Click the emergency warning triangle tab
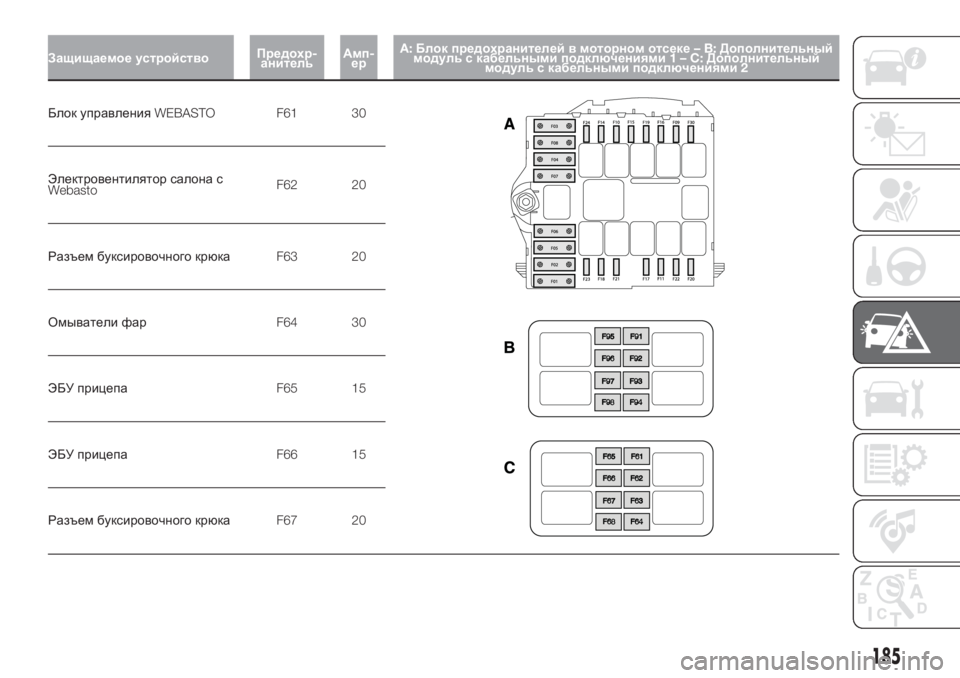This screenshot has width=960, height=678. [x=906, y=332]
